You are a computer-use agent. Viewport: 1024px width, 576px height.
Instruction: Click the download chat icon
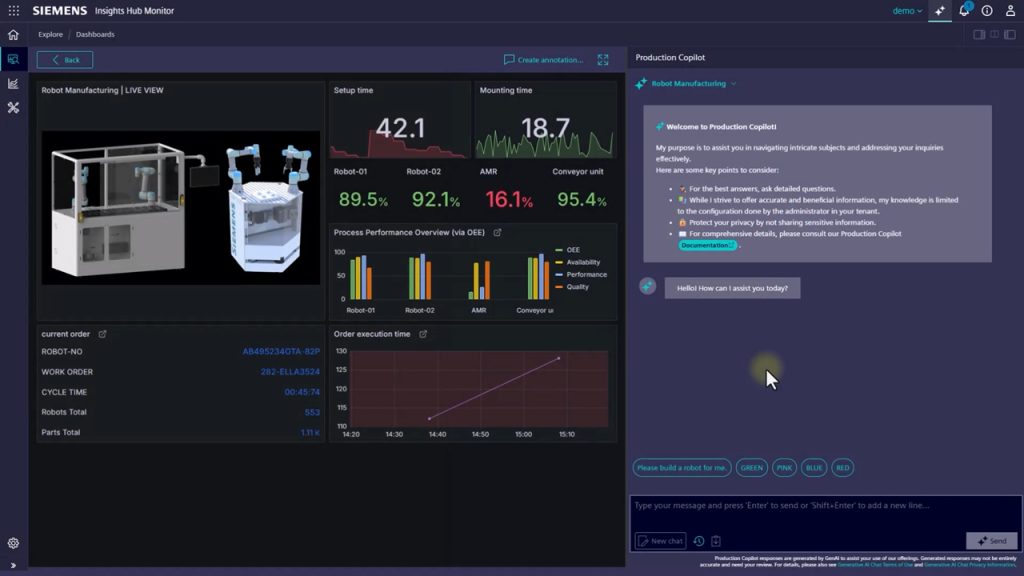pos(716,541)
